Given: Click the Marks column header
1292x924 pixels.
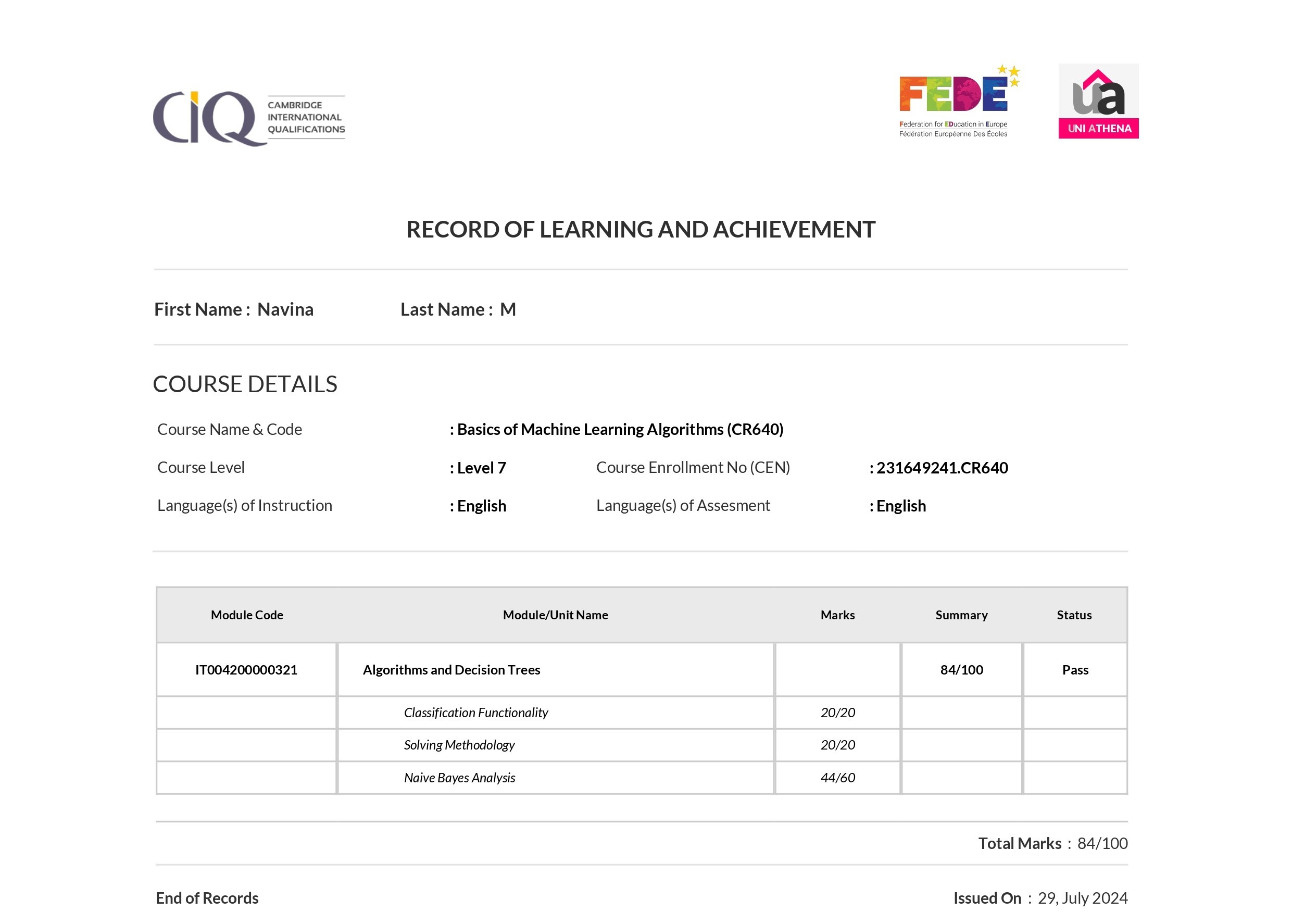Looking at the screenshot, I should [837, 615].
